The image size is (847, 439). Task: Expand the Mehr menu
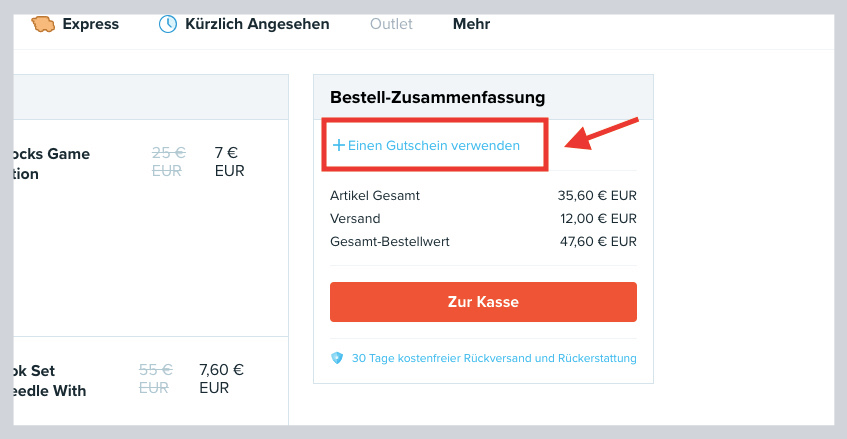click(x=471, y=23)
